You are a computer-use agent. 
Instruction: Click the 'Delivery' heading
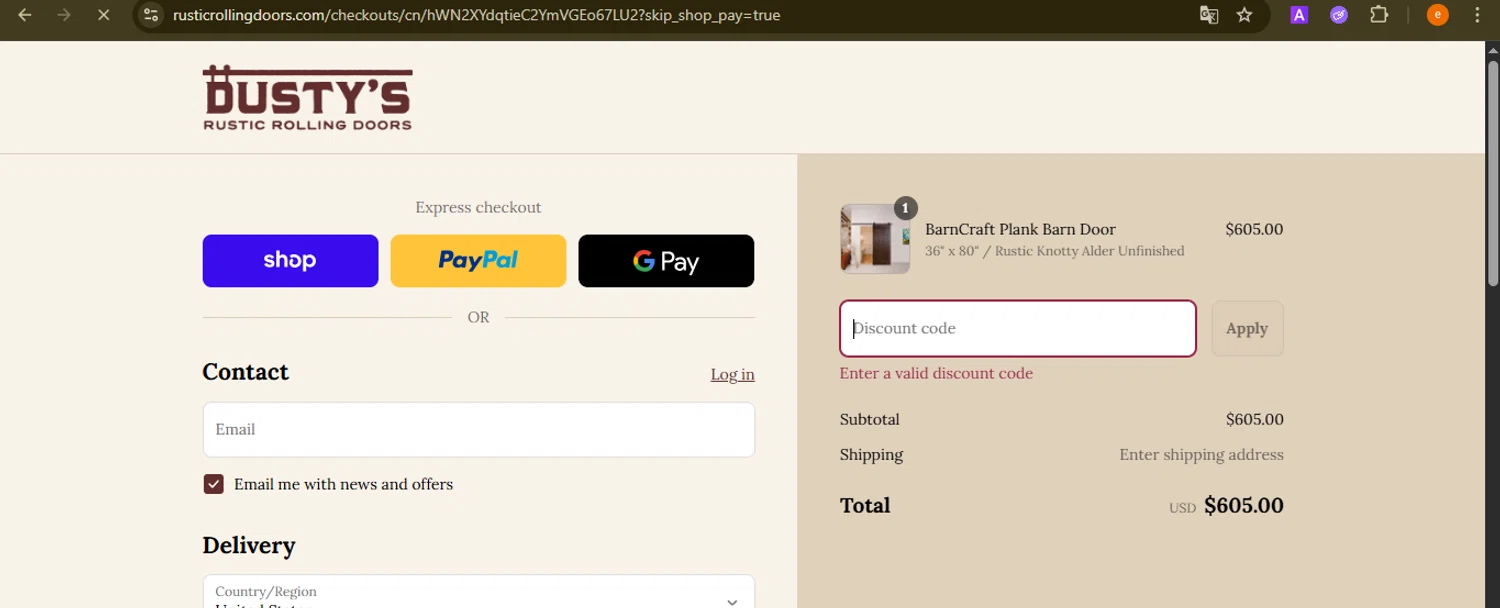click(x=249, y=545)
